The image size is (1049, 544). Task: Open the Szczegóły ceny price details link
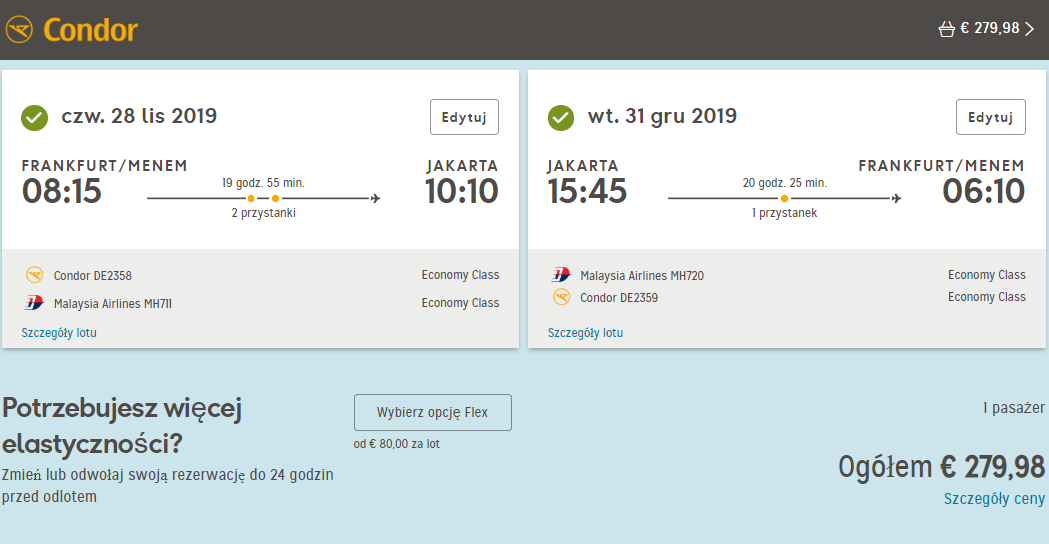[994, 498]
